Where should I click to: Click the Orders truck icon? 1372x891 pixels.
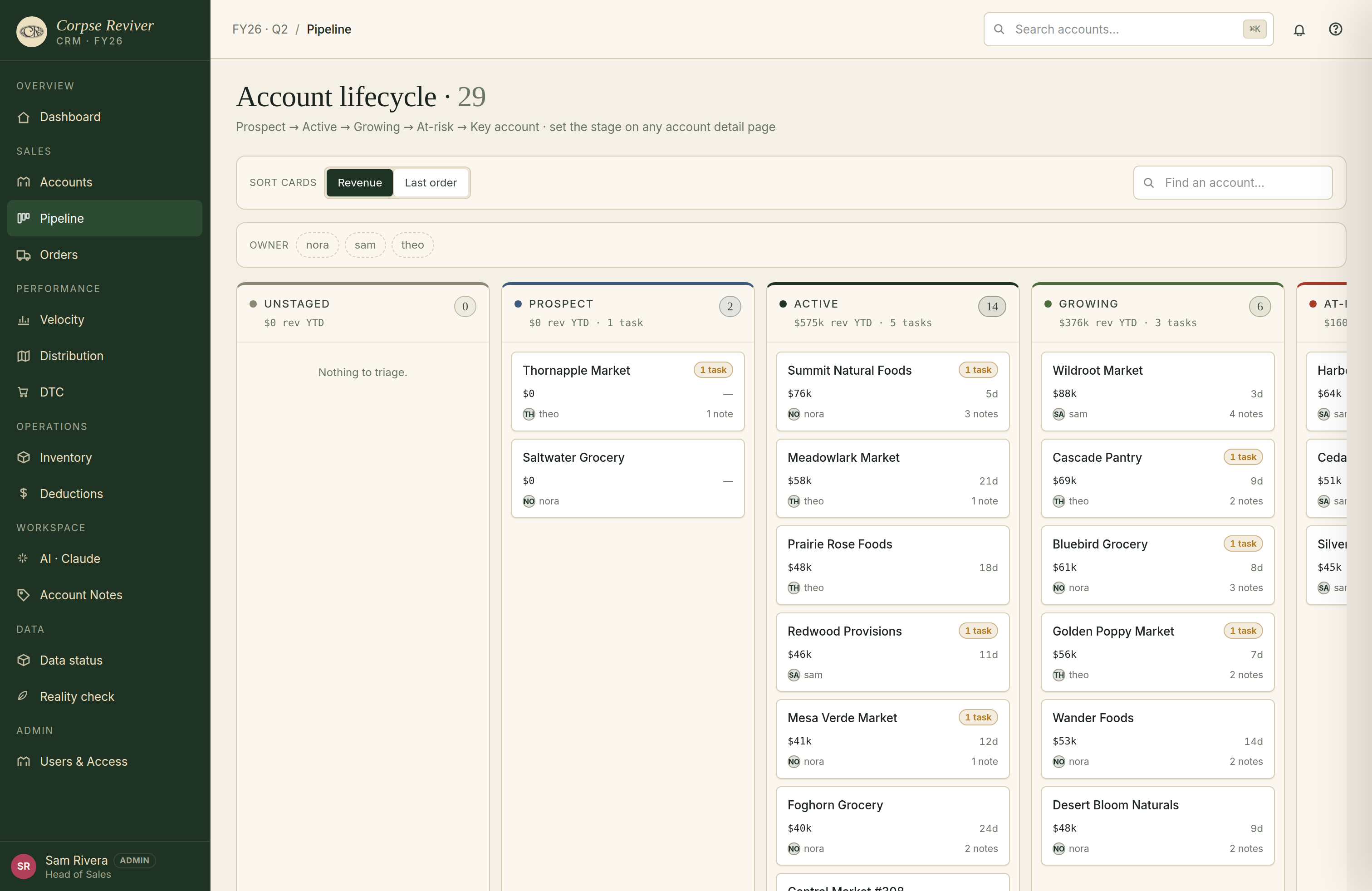click(24, 255)
